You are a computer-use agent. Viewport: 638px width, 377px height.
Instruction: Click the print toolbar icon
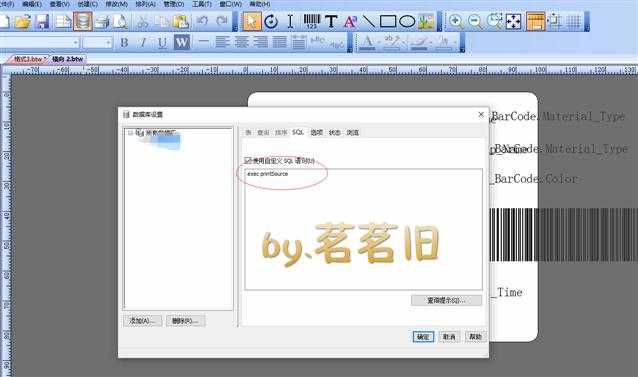102,21
